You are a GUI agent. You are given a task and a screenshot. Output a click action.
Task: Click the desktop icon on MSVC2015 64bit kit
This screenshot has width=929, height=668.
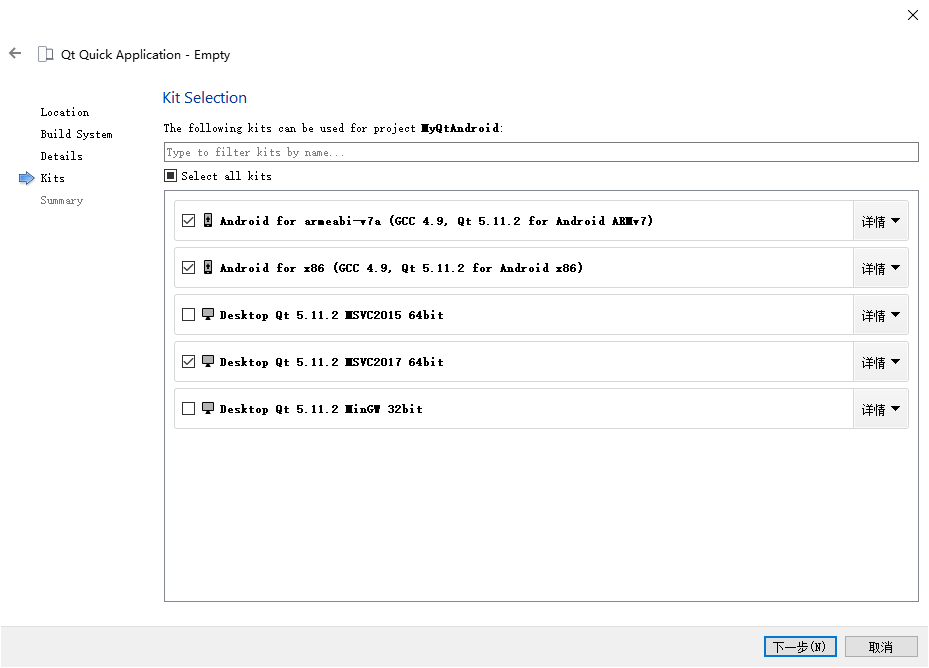[x=207, y=314]
